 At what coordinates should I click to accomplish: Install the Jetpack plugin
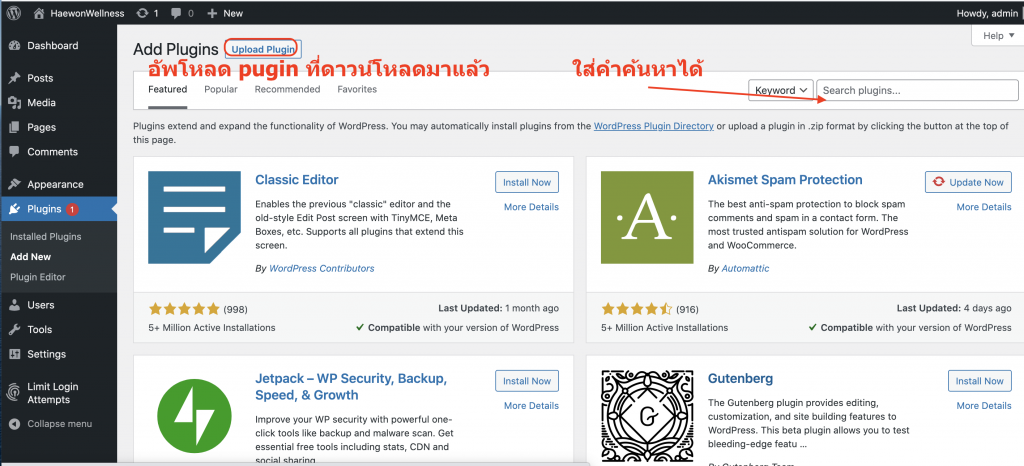527,381
